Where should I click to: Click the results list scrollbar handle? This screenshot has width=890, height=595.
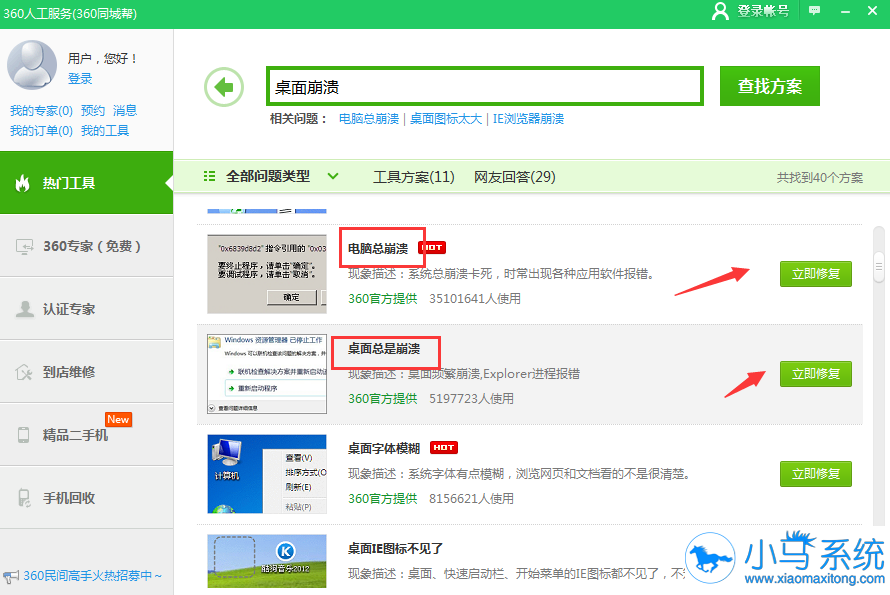[x=879, y=267]
